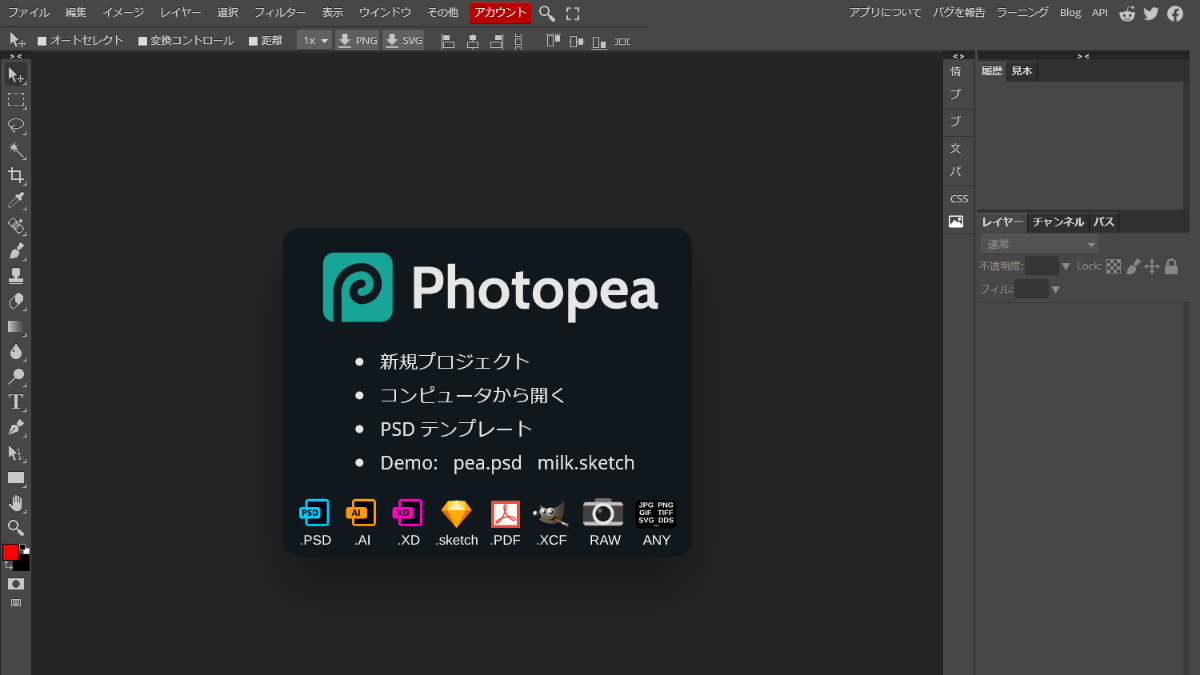Click the lock image pixels brush icon
The image size is (1200, 675).
tap(1133, 266)
